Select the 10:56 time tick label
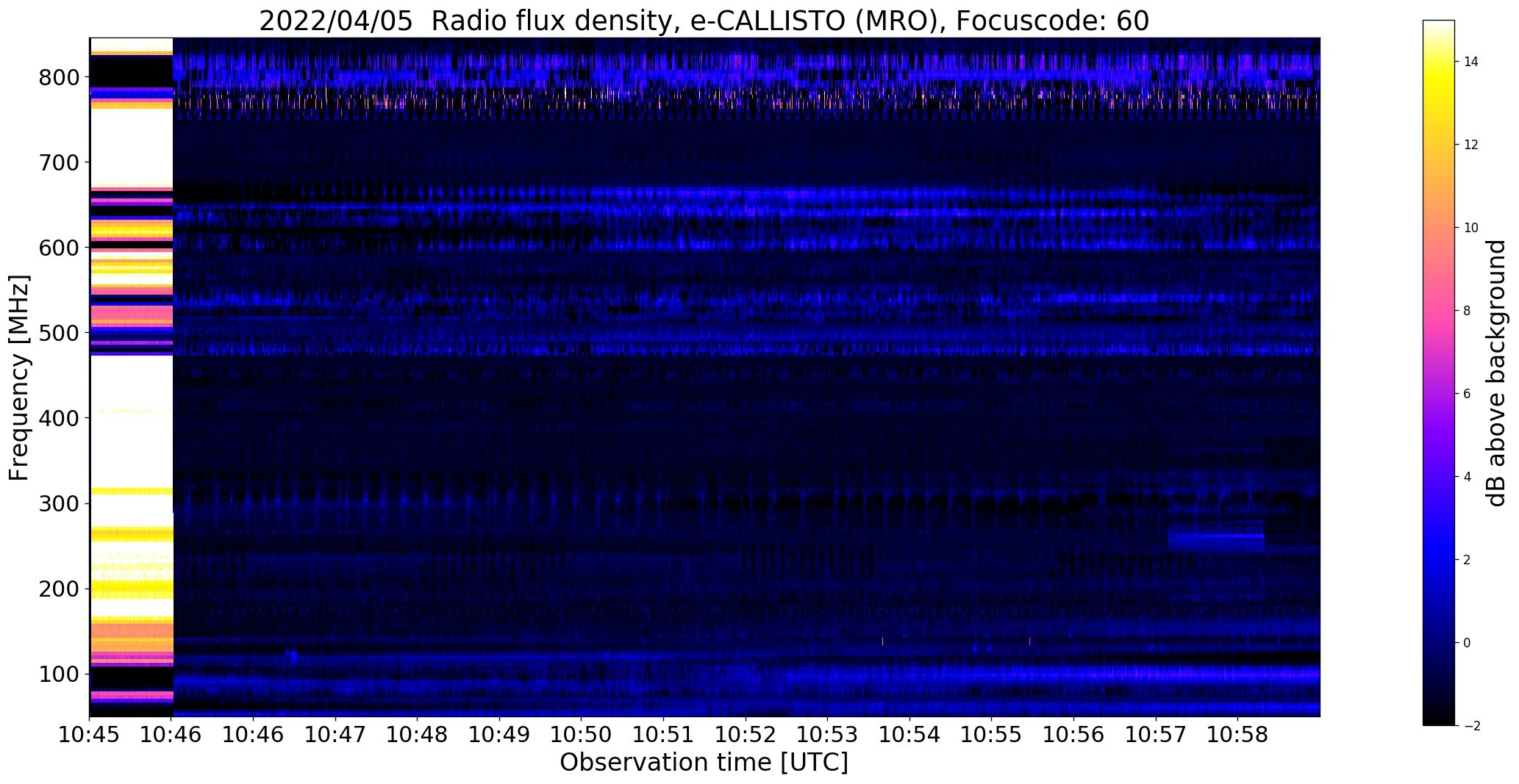1519x784 pixels. click(x=1073, y=735)
